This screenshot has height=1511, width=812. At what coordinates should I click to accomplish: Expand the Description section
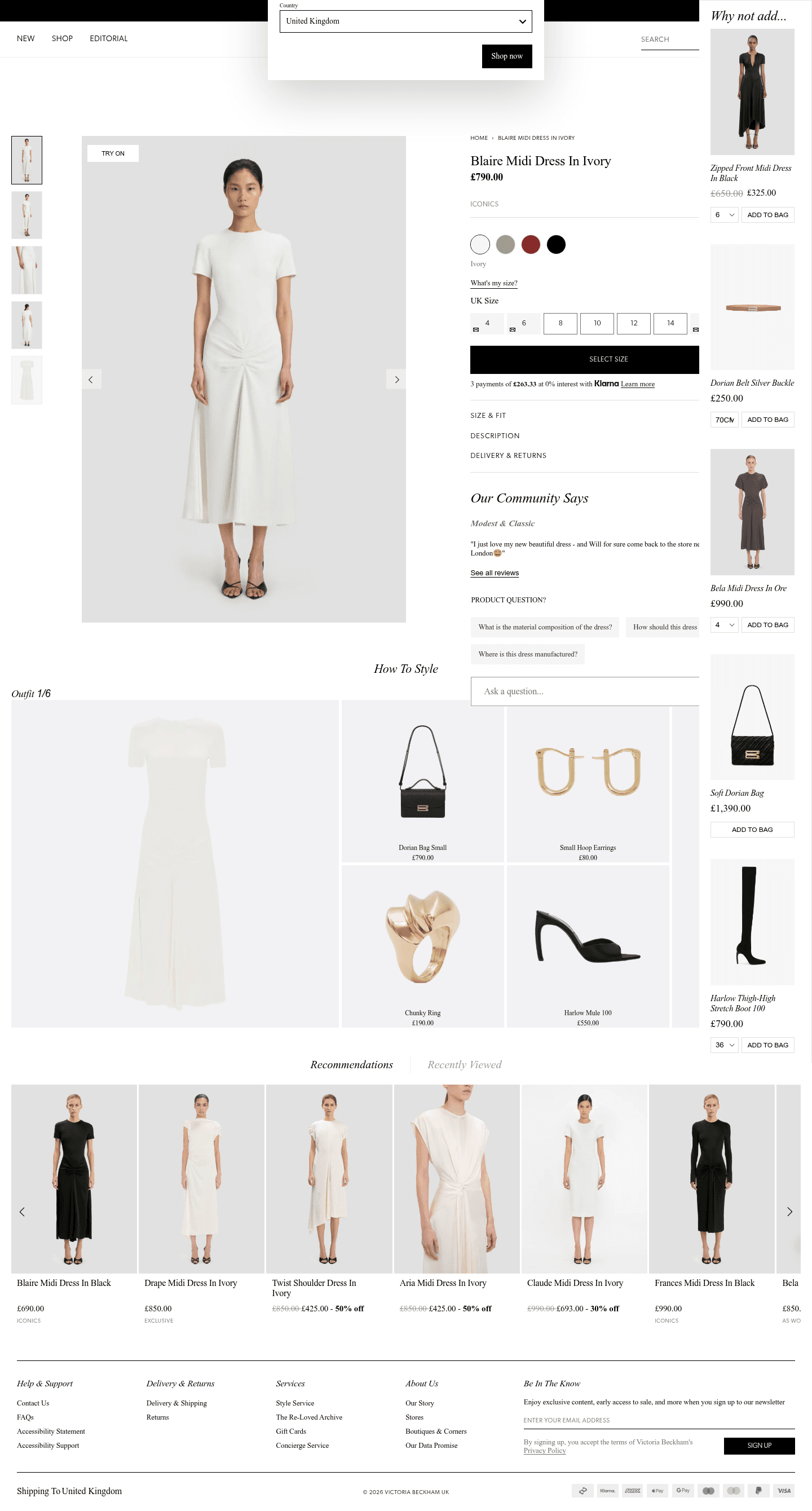495,436
